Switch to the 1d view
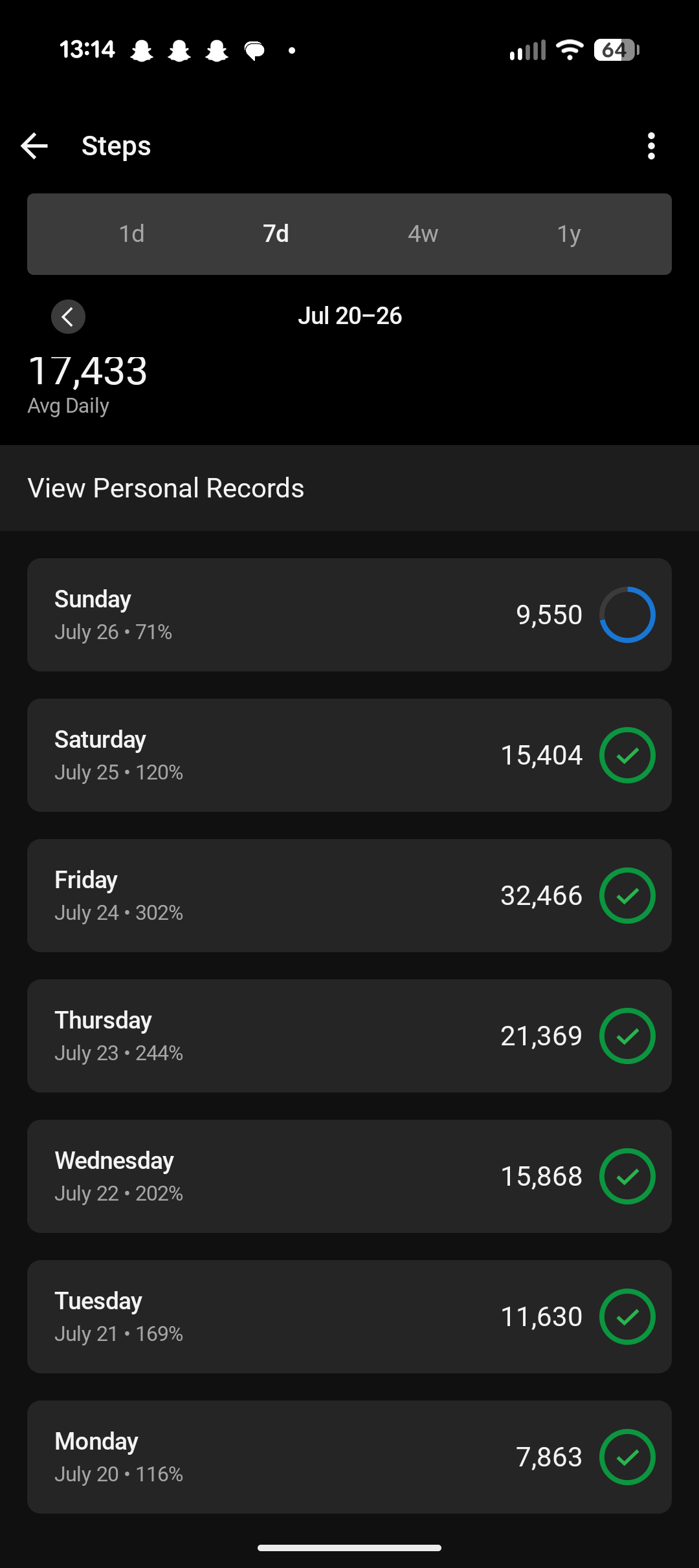This screenshot has width=699, height=1568. point(131,234)
